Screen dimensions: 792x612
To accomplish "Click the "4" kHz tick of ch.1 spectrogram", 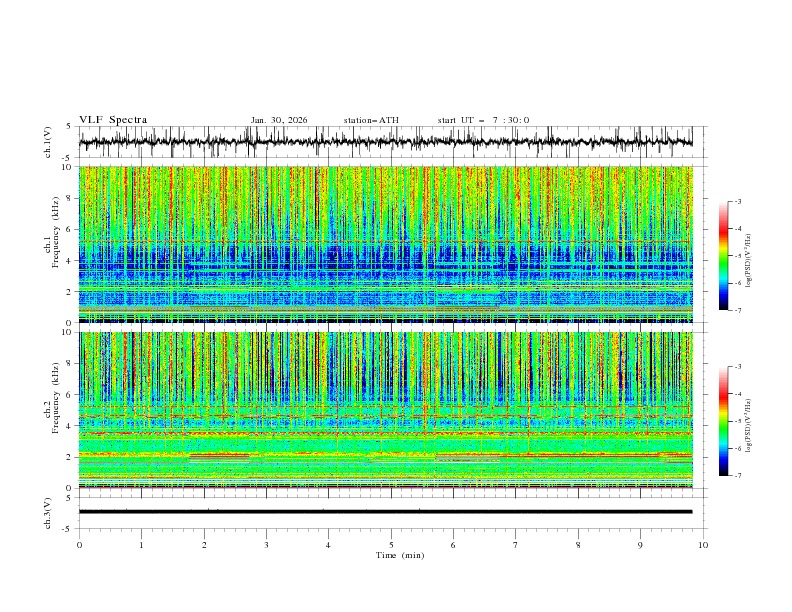I will pyautogui.click(x=69, y=261).
